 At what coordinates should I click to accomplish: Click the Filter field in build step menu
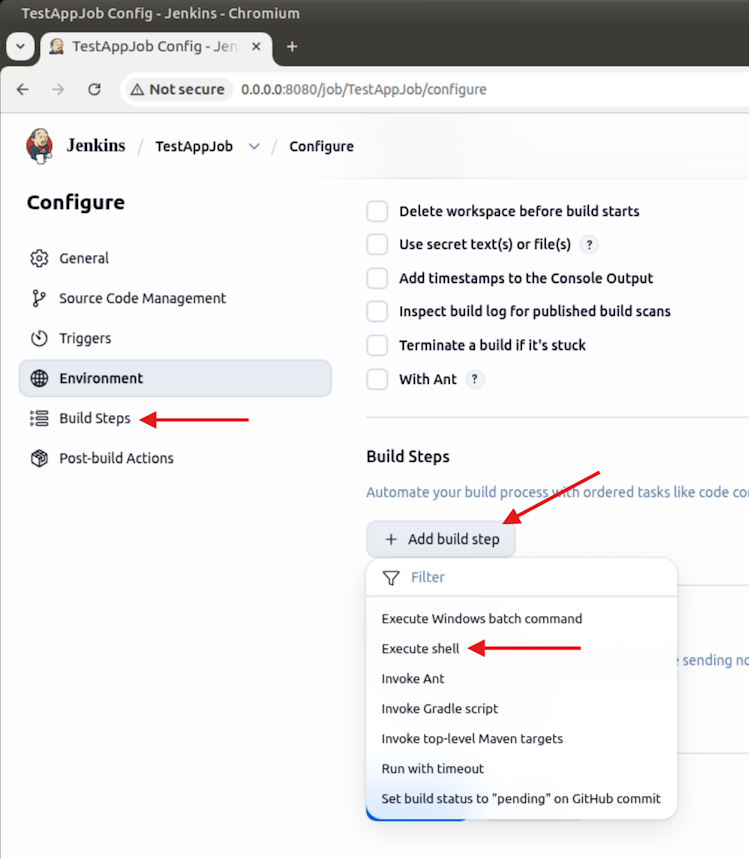(x=520, y=577)
